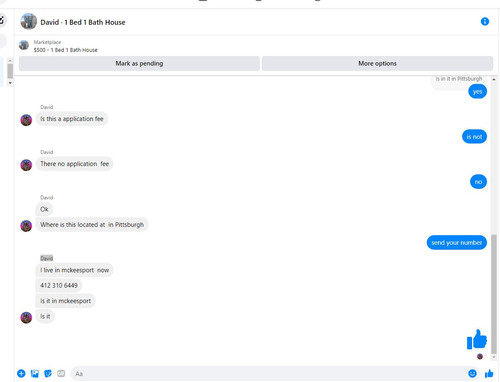
Task: Click the small seen-by avatar under the thumbs-up
Action: 480,356
